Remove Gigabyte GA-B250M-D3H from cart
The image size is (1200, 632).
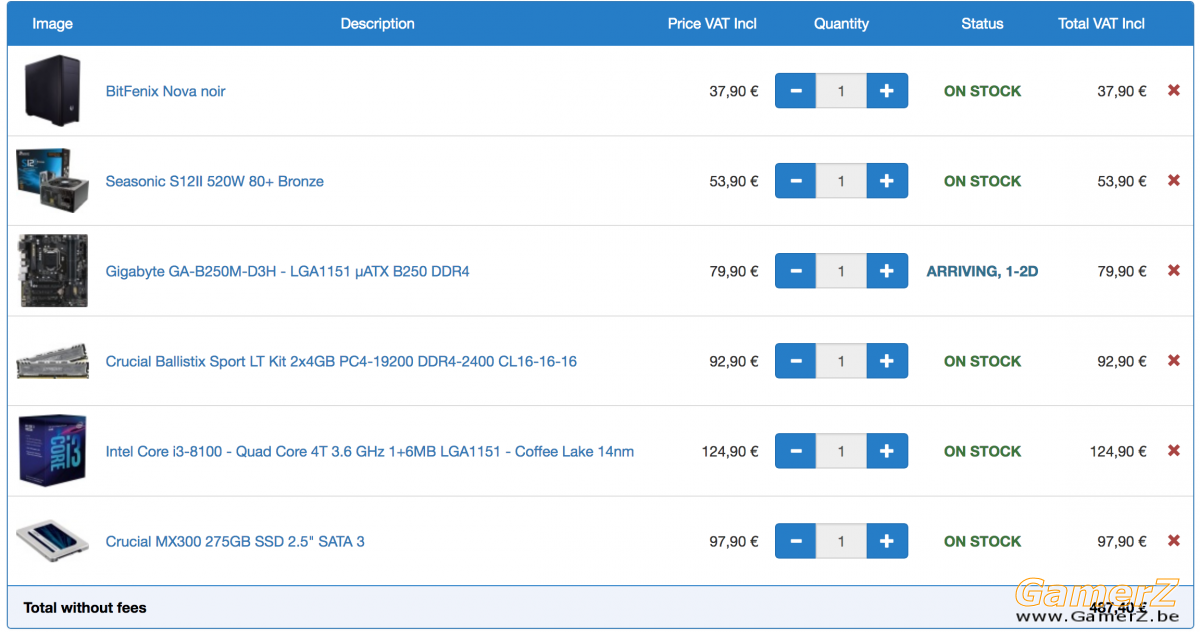(1174, 271)
